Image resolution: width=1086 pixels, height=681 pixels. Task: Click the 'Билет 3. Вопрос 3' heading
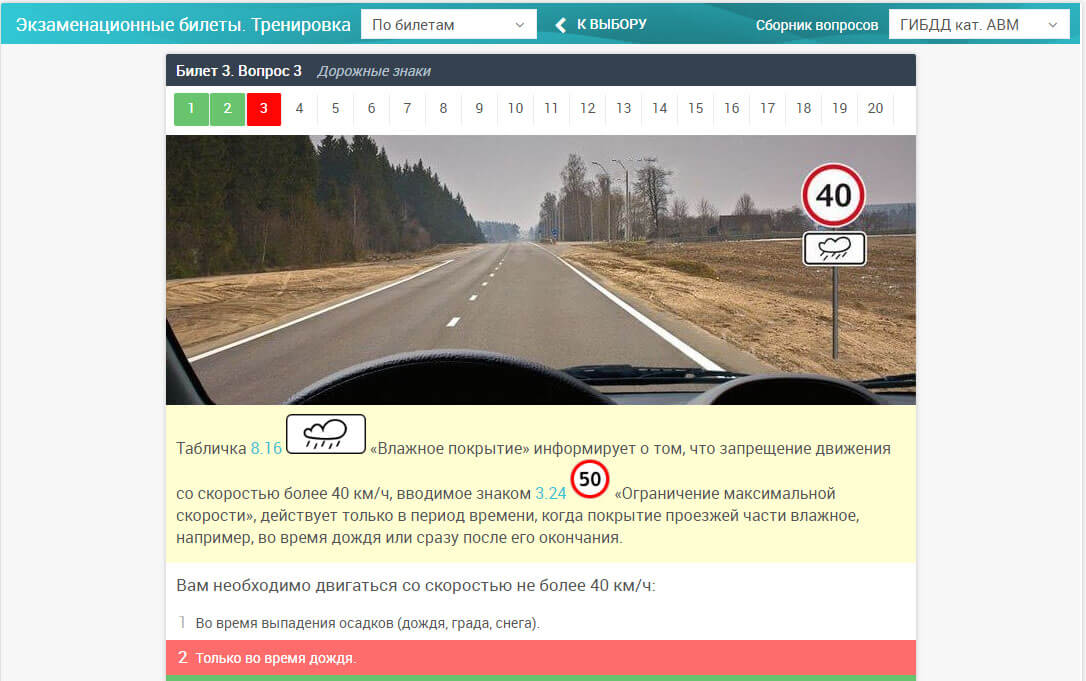point(239,71)
